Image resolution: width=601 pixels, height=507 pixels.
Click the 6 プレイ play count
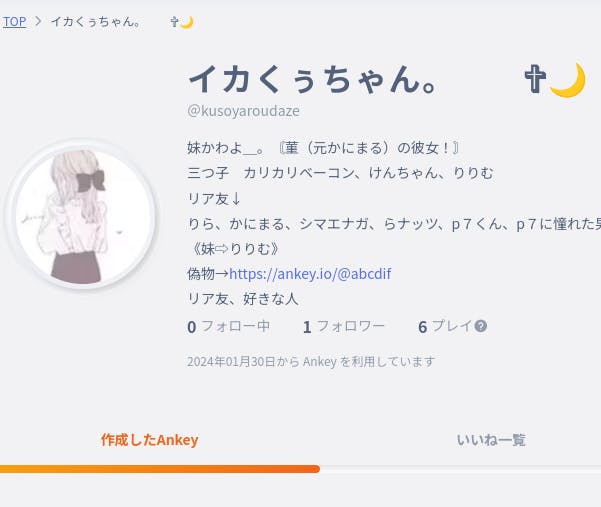pos(445,327)
